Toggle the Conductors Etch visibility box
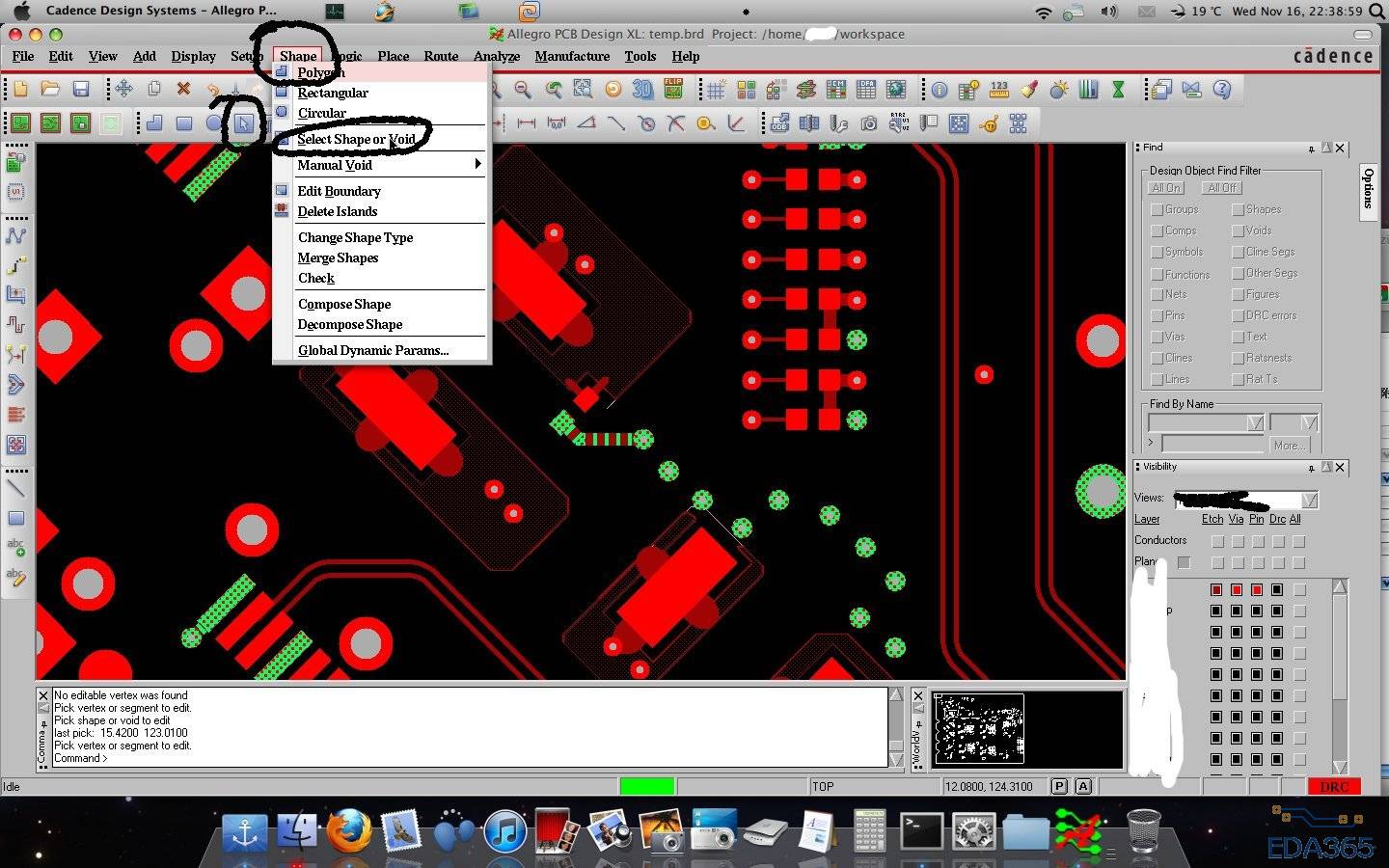Viewport: 1389px width, 868px height. (x=1217, y=541)
